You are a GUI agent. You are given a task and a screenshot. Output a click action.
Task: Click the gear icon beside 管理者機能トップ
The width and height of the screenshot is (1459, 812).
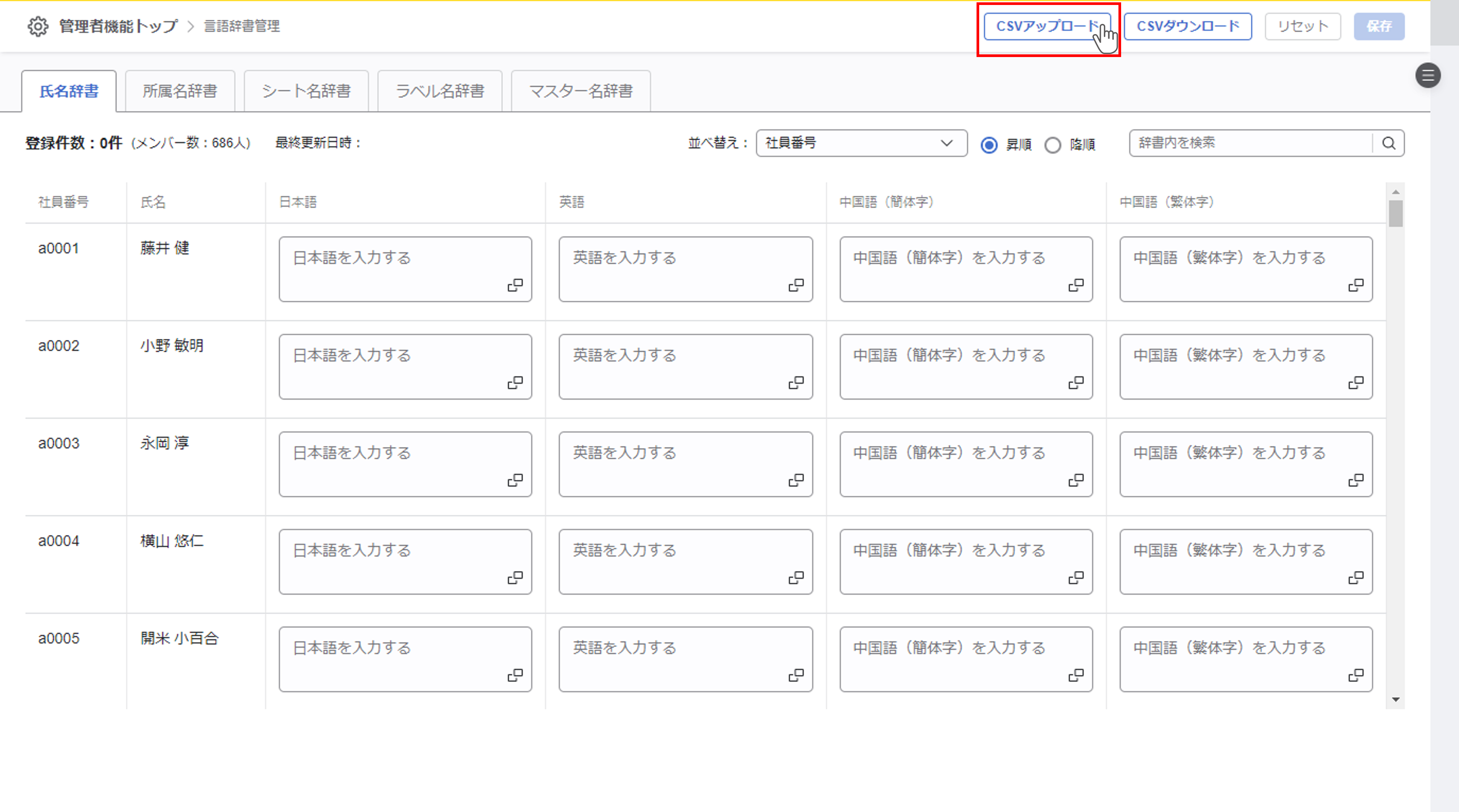(x=38, y=26)
